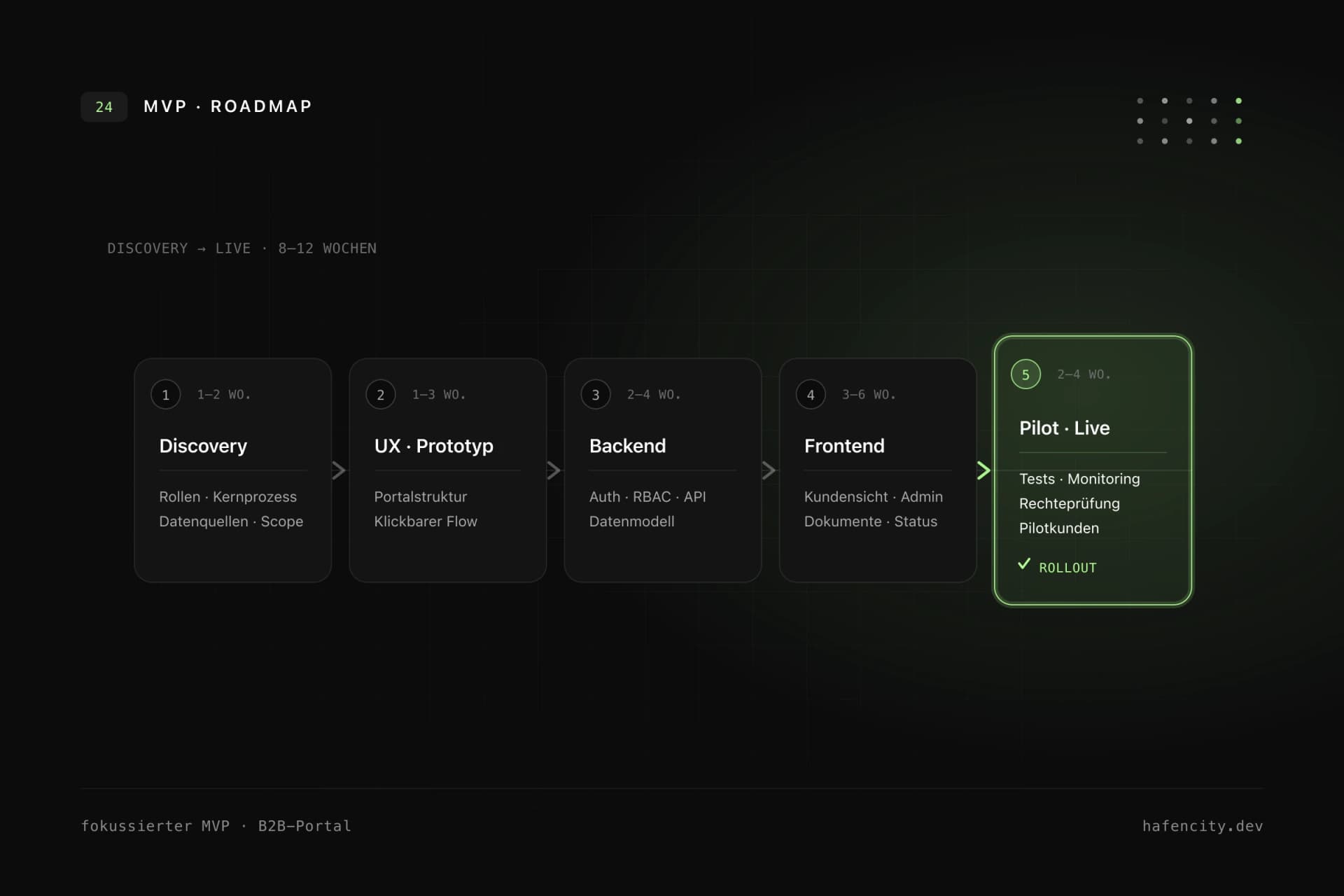Image resolution: width=1344 pixels, height=896 pixels.
Task: Click the DISCOVERY → LIVE 8–12 WOCHEN subtitle
Action: tap(241, 248)
